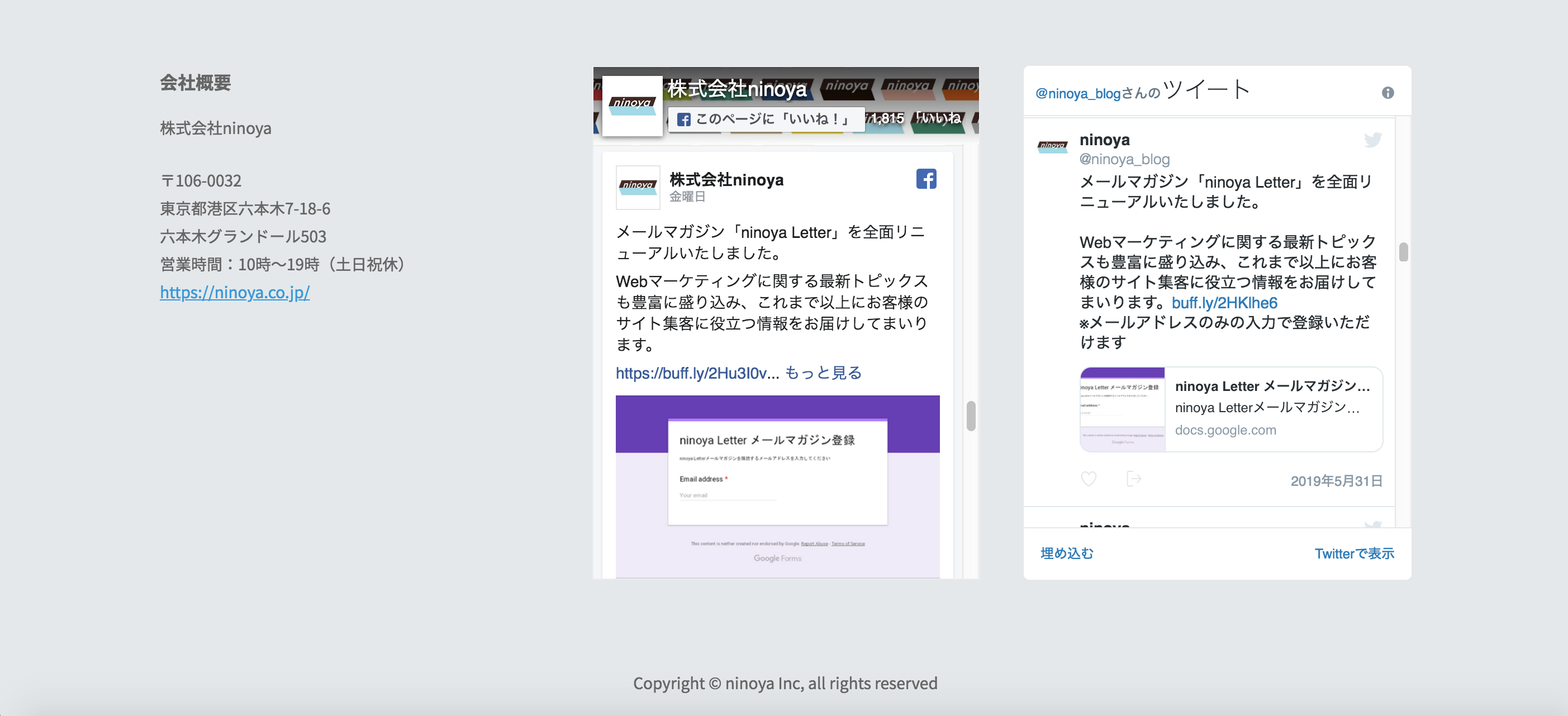Click ninoya logo beside Facebook post title
The image size is (1568, 716).
pyautogui.click(x=637, y=187)
